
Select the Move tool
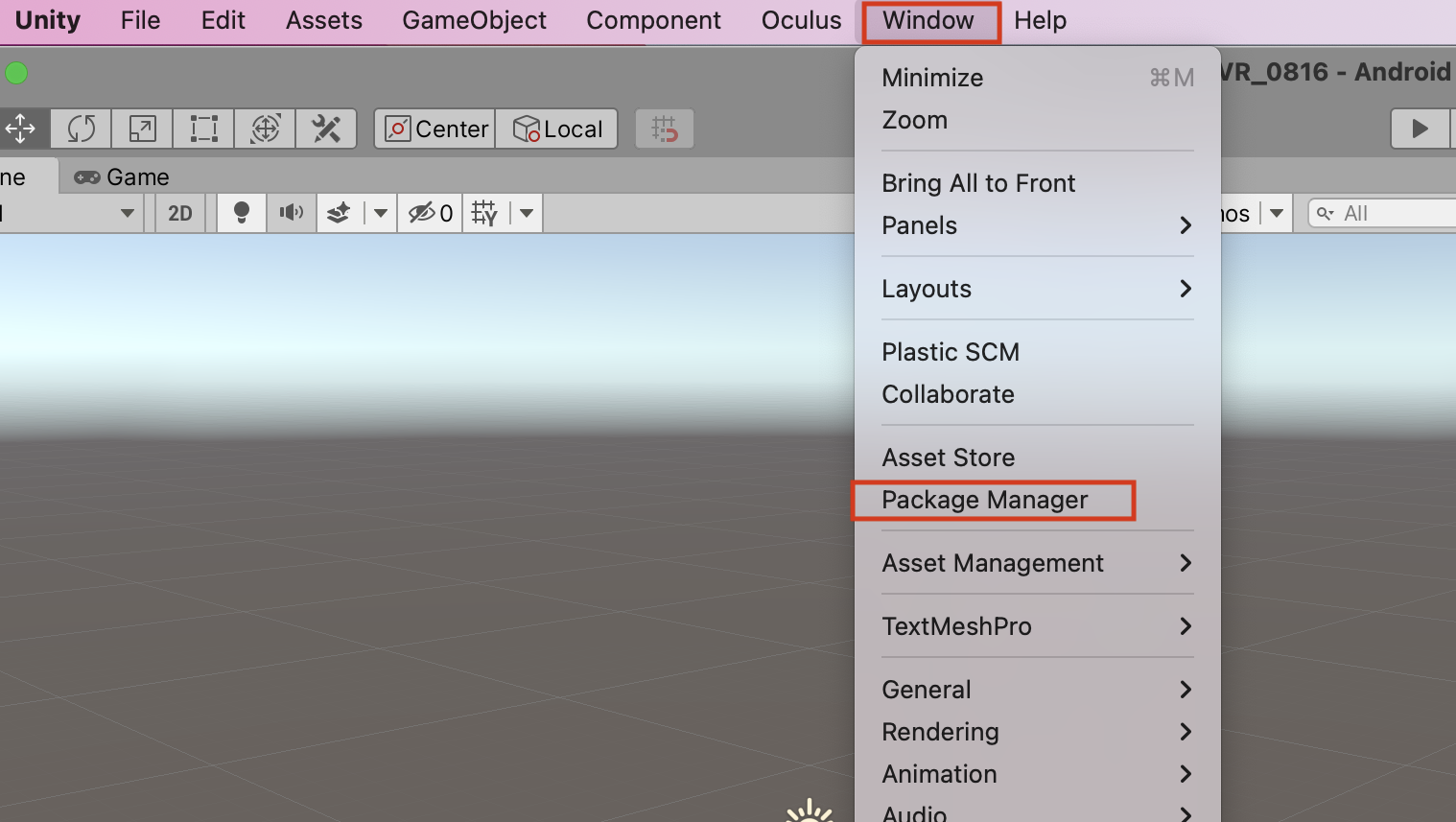tap(23, 129)
